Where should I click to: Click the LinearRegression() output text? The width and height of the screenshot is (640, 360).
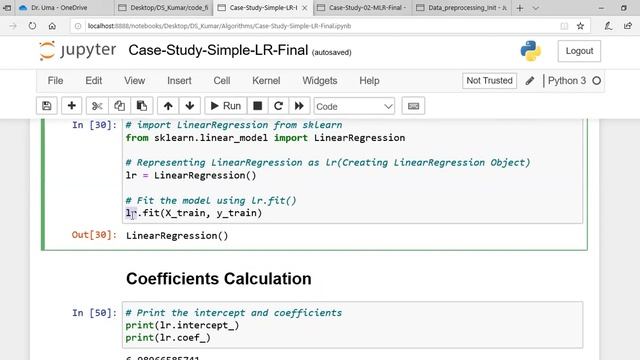coord(177,236)
